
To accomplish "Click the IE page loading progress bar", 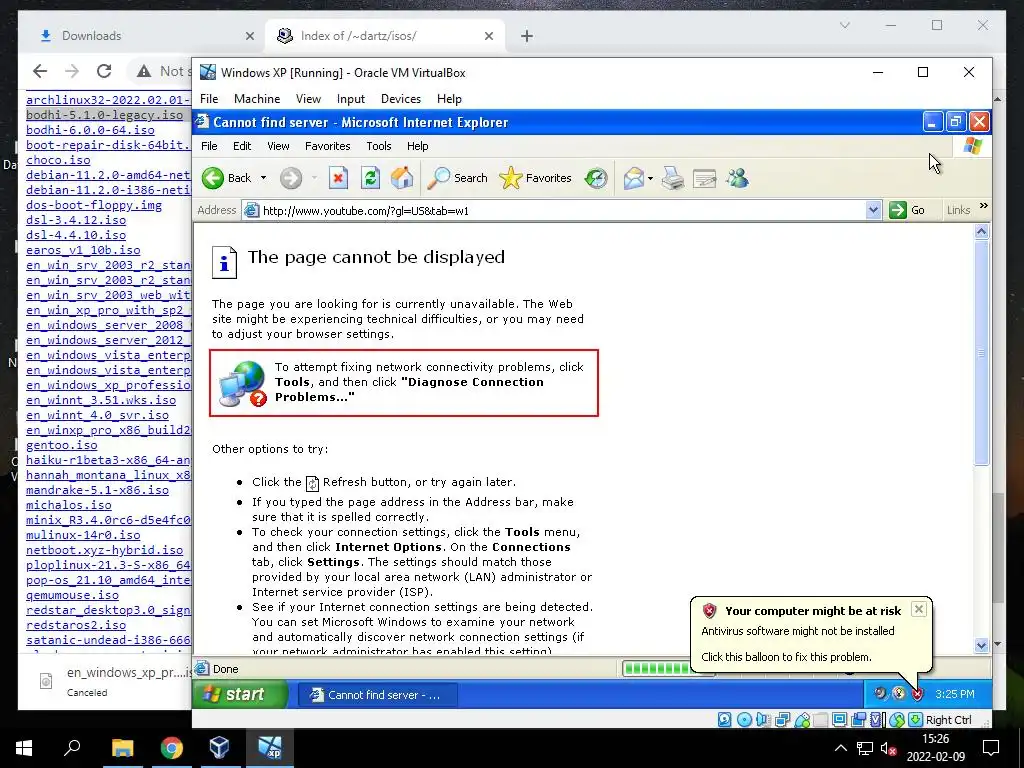I will tap(656, 668).
